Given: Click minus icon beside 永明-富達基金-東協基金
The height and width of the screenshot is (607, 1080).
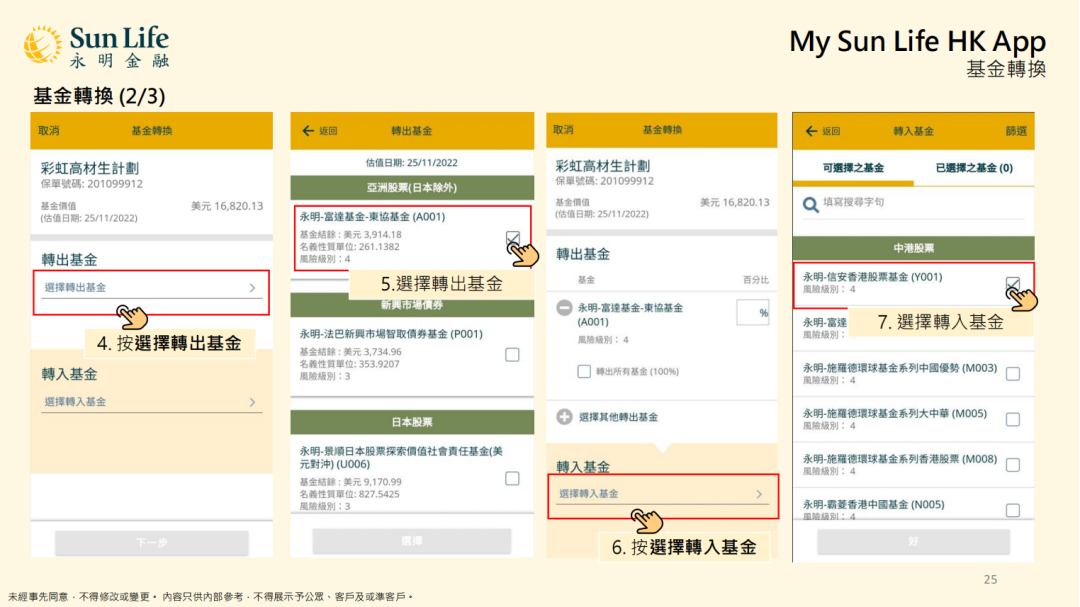Looking at the screenshot, I should click(564, 308).
